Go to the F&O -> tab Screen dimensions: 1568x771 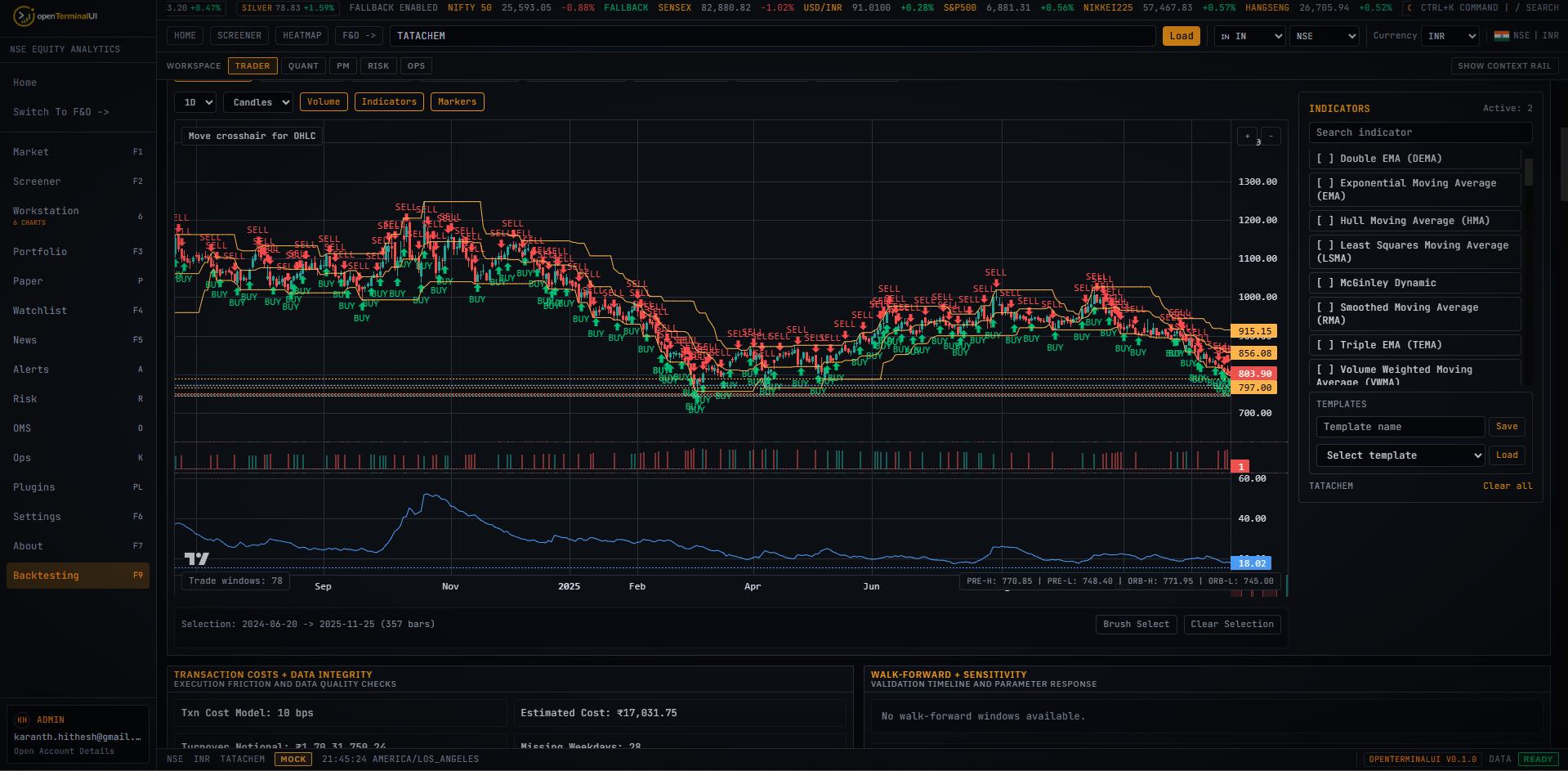coord(359,36)
